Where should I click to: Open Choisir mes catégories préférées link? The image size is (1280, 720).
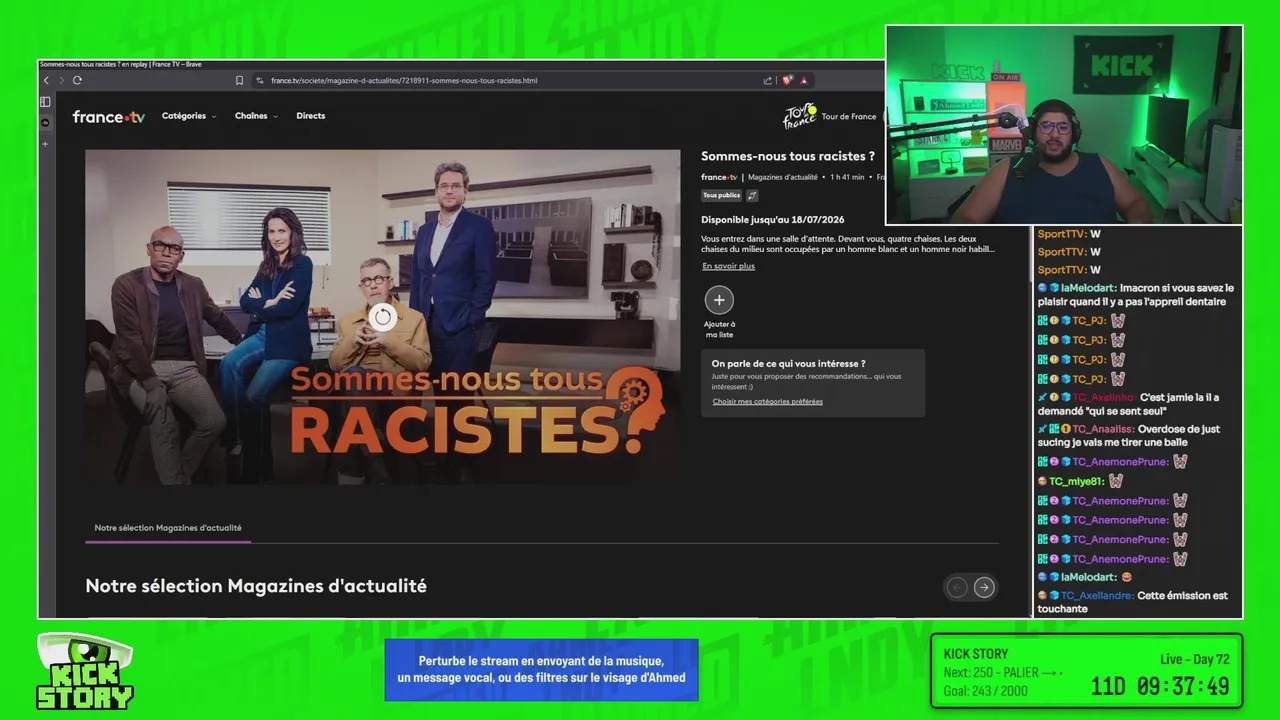click(767, 402)
